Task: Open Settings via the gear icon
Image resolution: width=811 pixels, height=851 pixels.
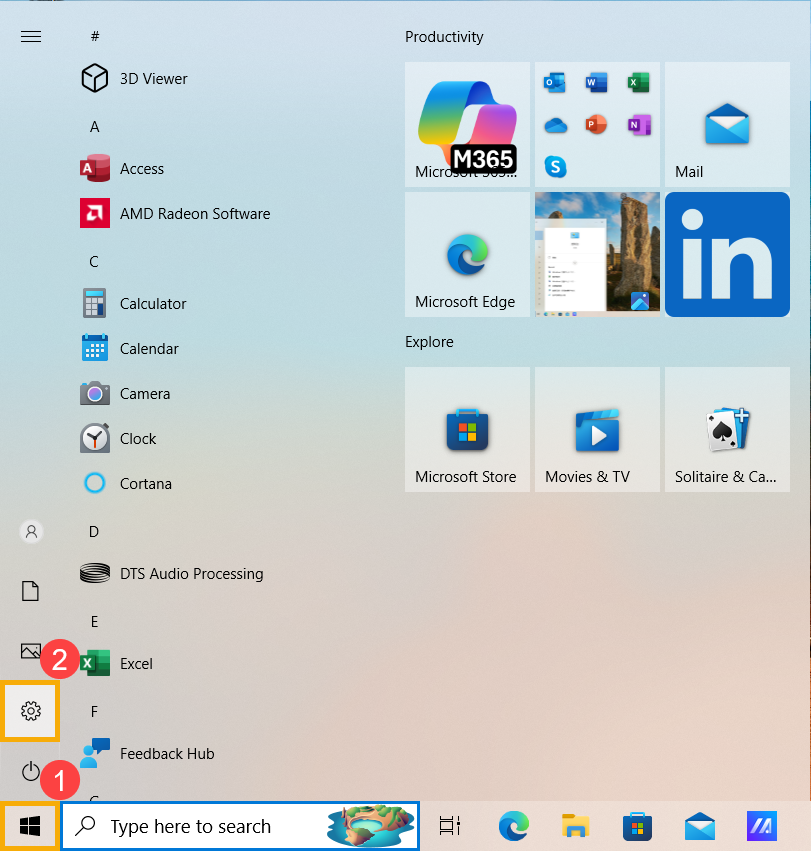Action: (31, 711)
